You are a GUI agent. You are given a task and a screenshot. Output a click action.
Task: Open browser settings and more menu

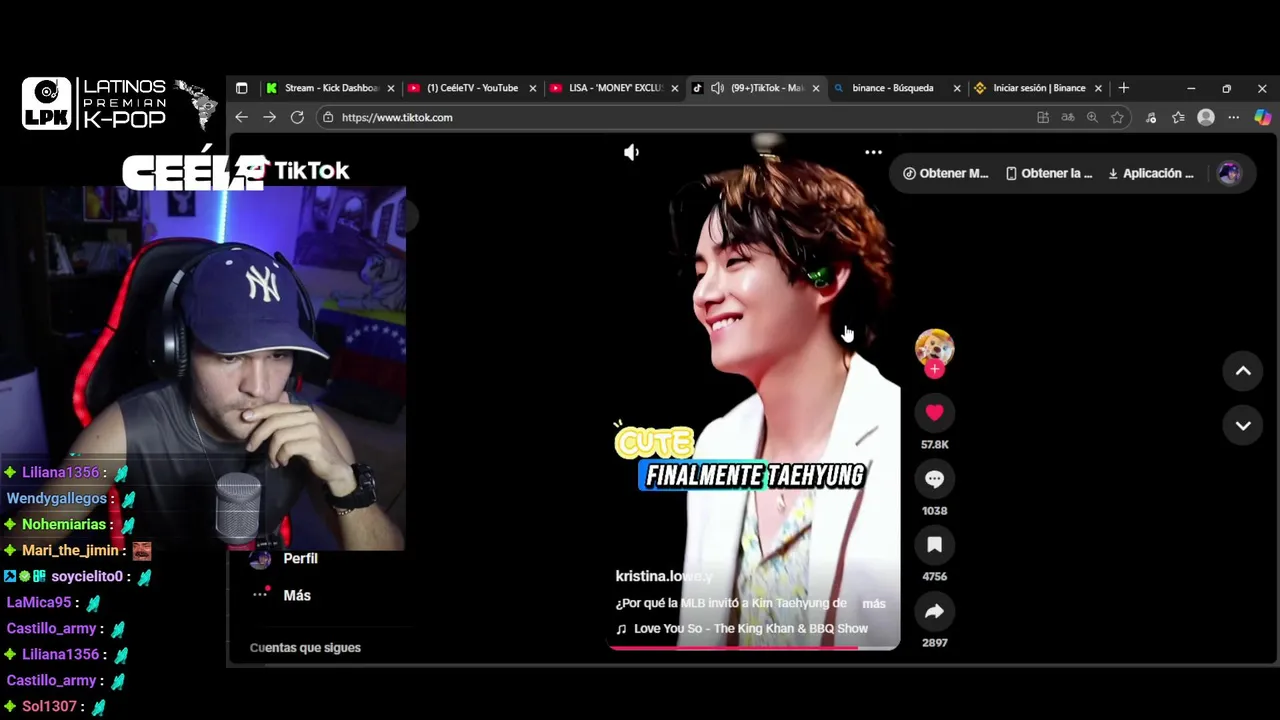pos(1233,117)
